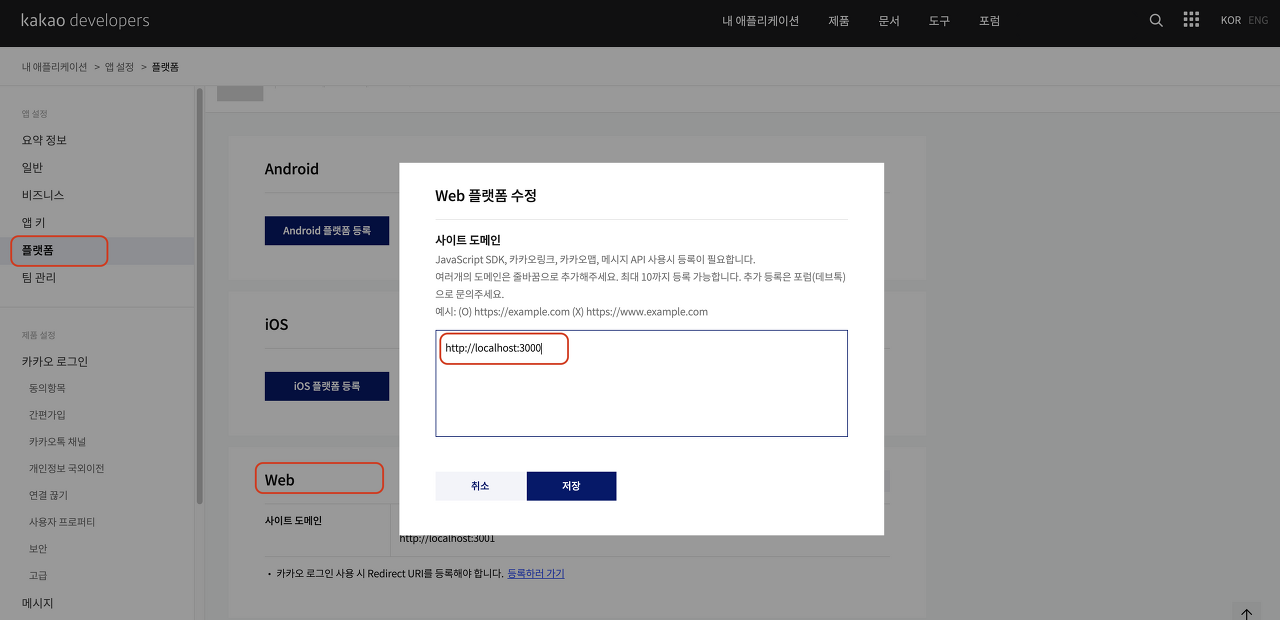Click iOS 플랫폼 등록 button
Image resolution: width=1280 pixels, height=620 pixels.
pyautogui.click(x=327, y=386)
